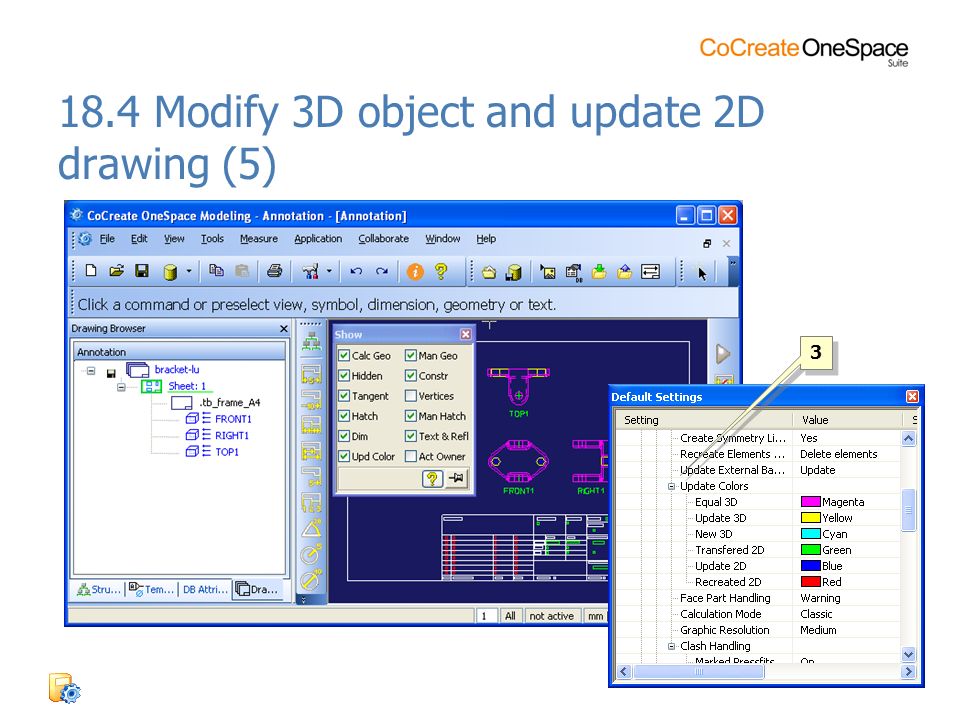Viewport: 960px width, 720px height.
Task: Click the yellow question mark help icon
Action: pyautogui.click(x=440, y=271)
